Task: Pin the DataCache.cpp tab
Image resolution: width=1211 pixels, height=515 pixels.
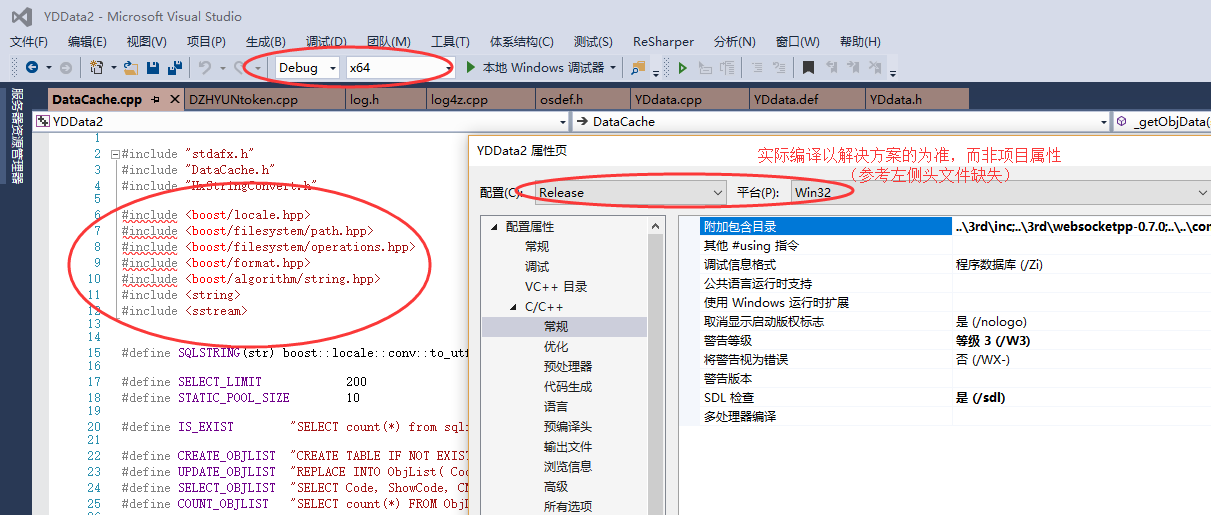Action: point(155,100)
